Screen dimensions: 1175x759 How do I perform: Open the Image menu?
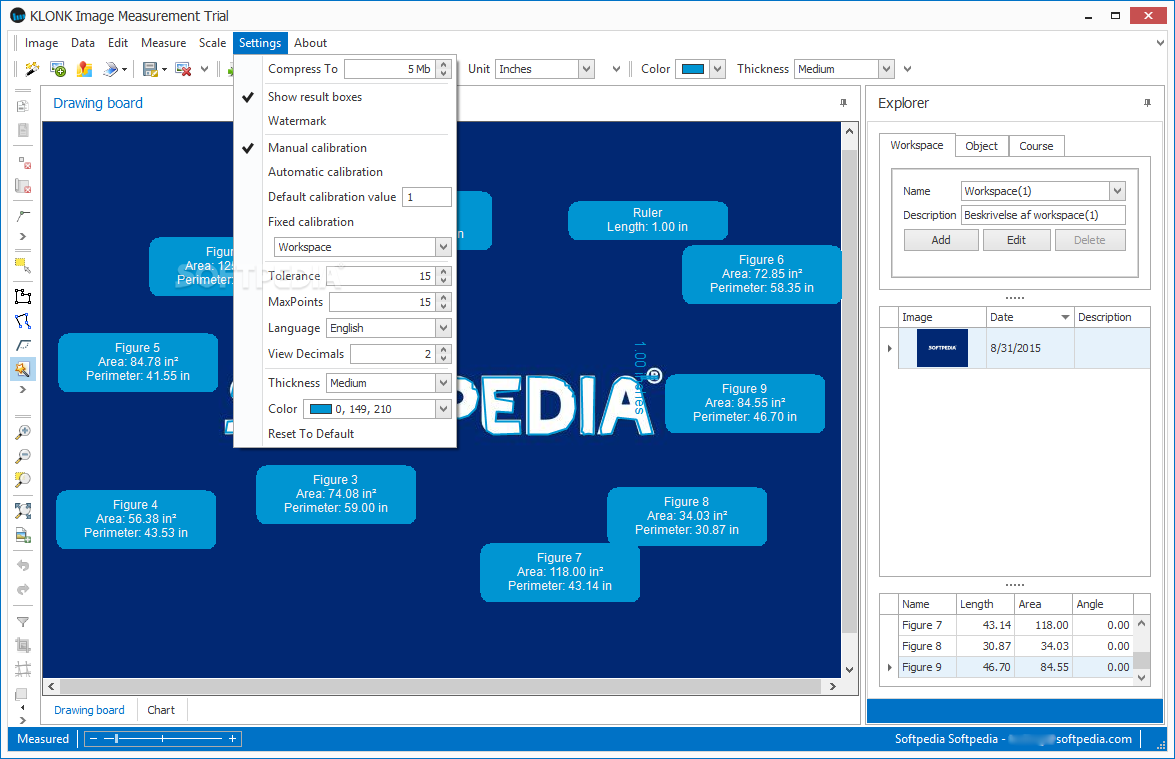click(x=41, y=43)
